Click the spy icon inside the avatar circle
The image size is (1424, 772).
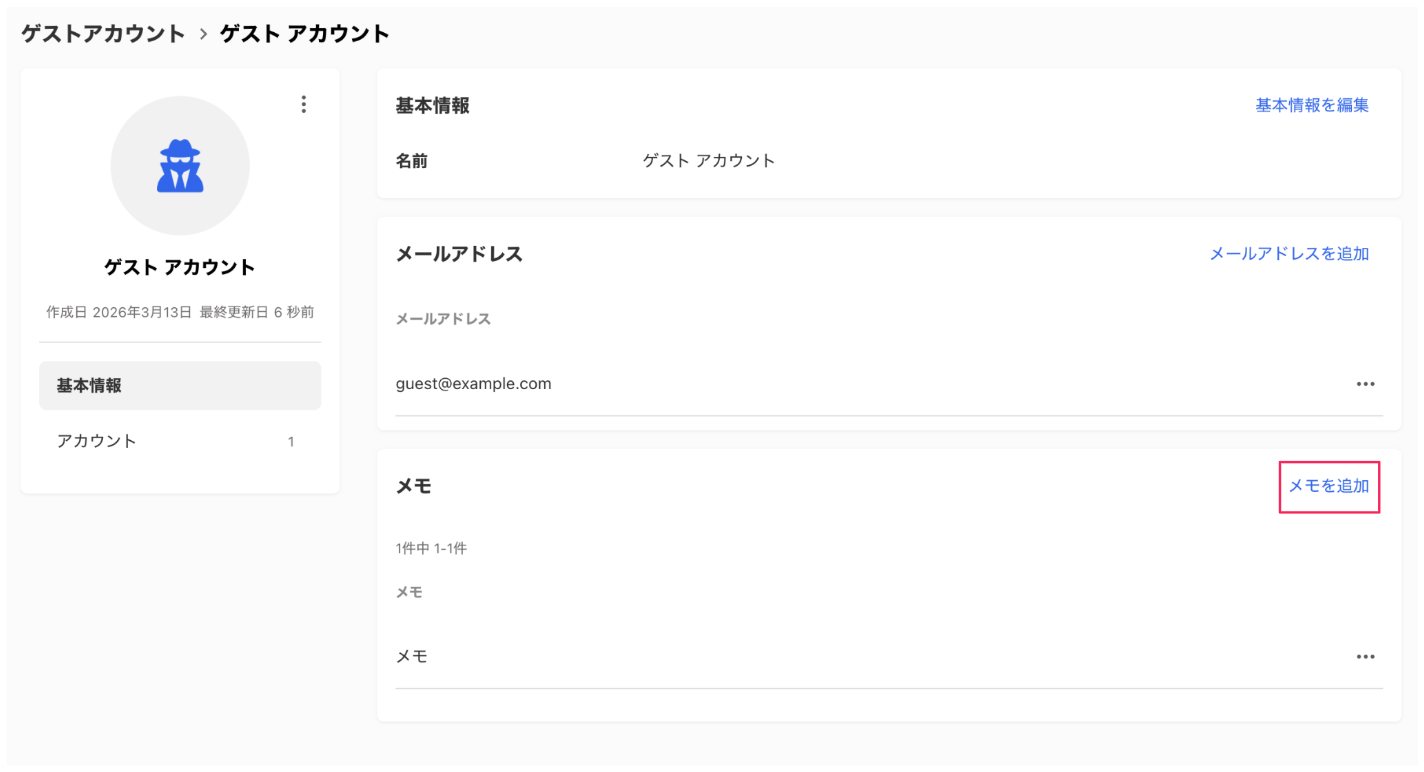pos(179,165)
